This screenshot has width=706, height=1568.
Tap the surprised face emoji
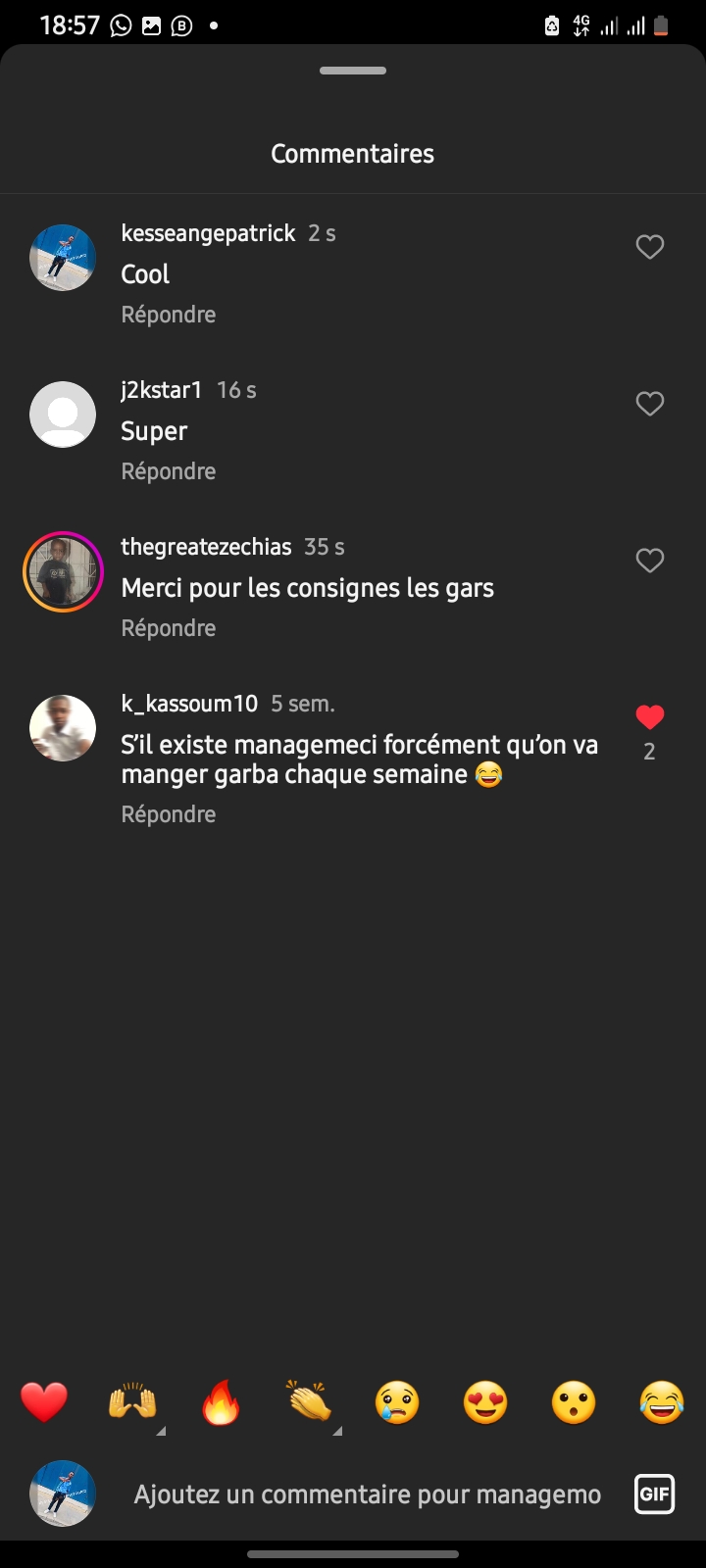point(574,1402)
